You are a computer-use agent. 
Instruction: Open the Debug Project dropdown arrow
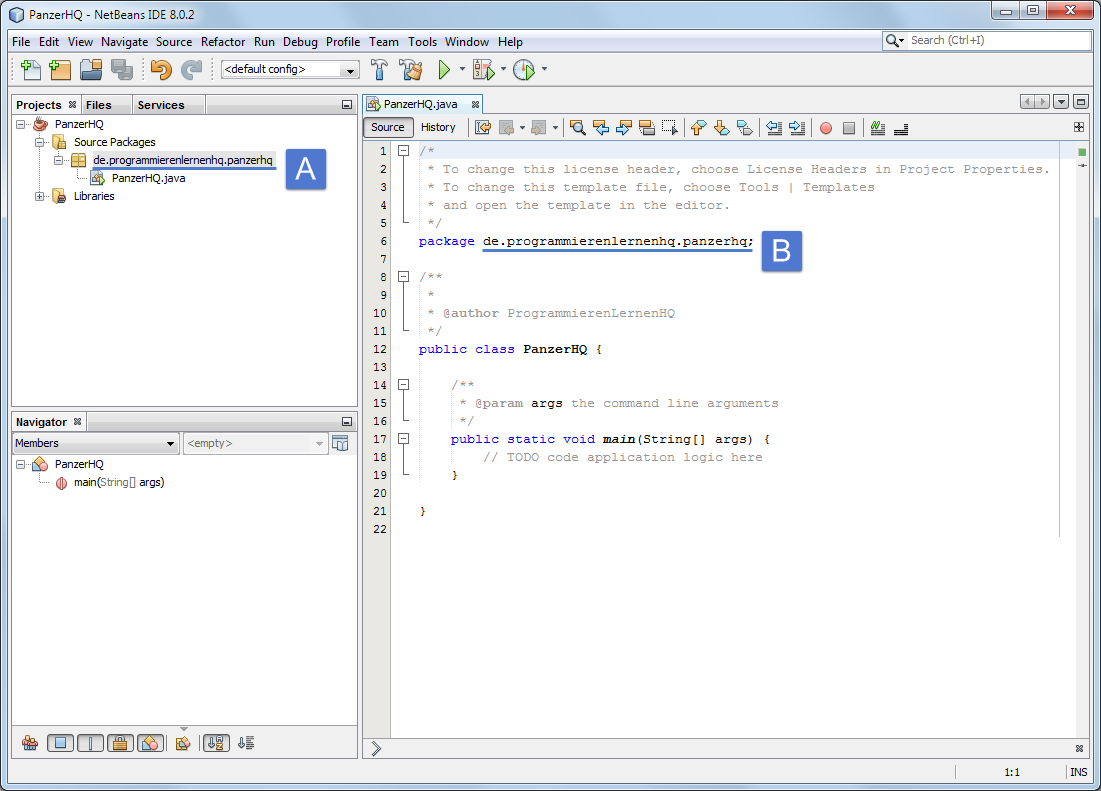(x=503, y=69)
